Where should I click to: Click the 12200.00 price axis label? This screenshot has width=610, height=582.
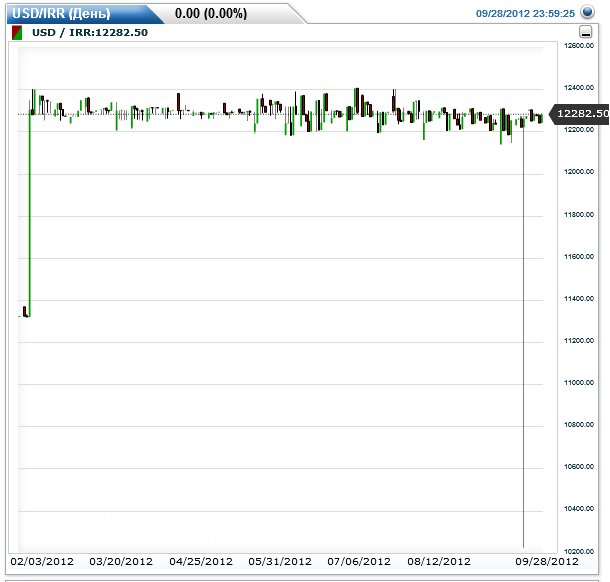point(579,130)
